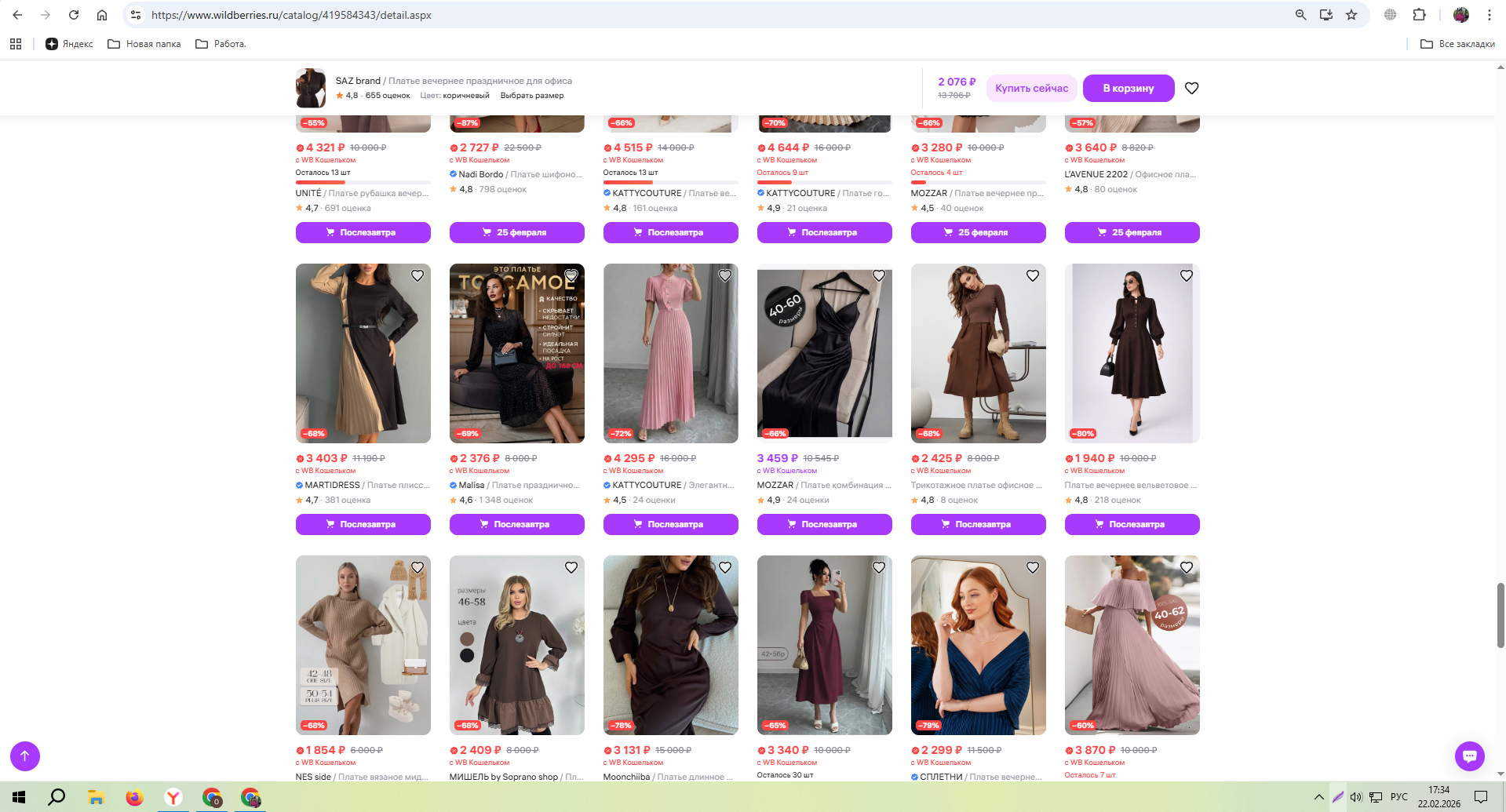
Task: Choose size via Выбрать размер
Action: tap(531, 96)
